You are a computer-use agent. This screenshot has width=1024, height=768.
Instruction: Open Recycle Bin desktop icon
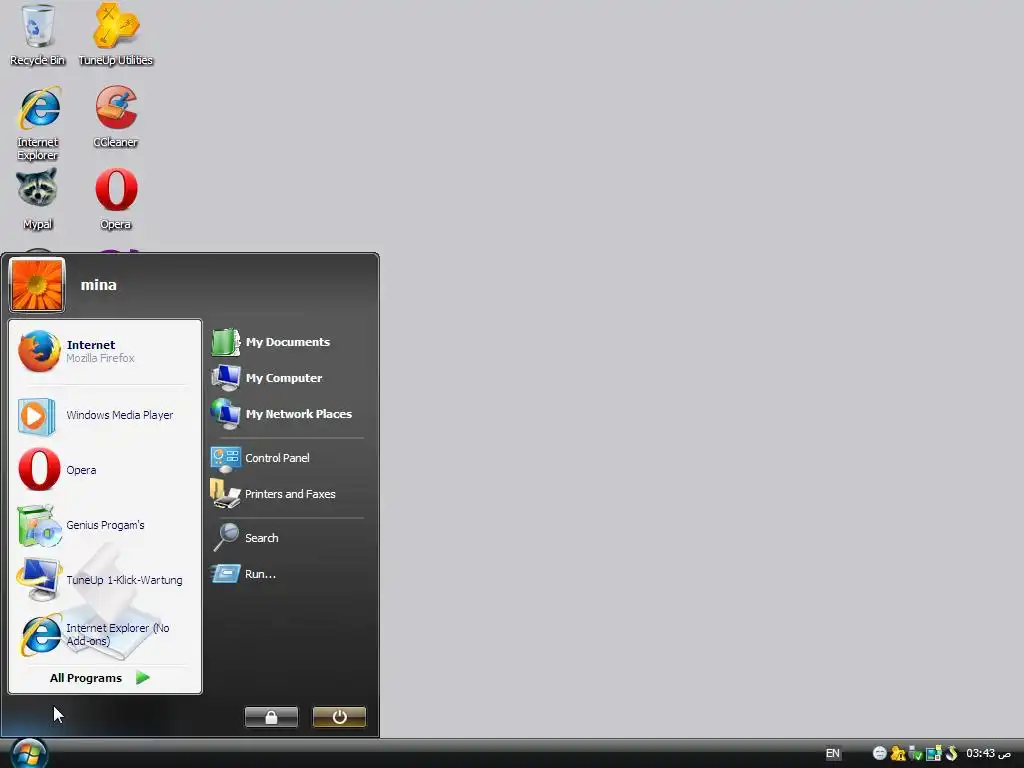tap(37, 34)
